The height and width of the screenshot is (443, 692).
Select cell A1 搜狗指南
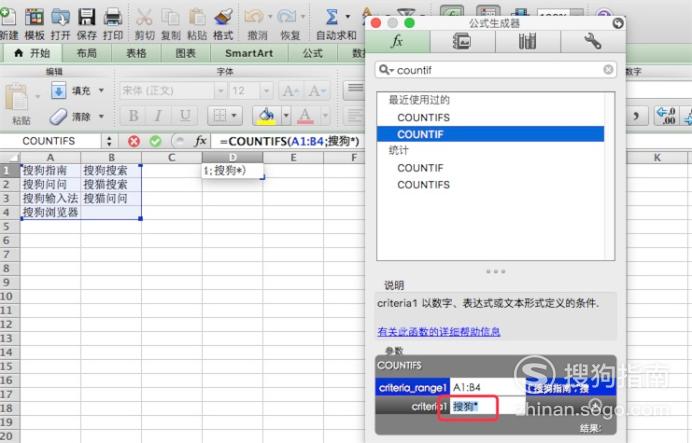[x=51, y=170]
